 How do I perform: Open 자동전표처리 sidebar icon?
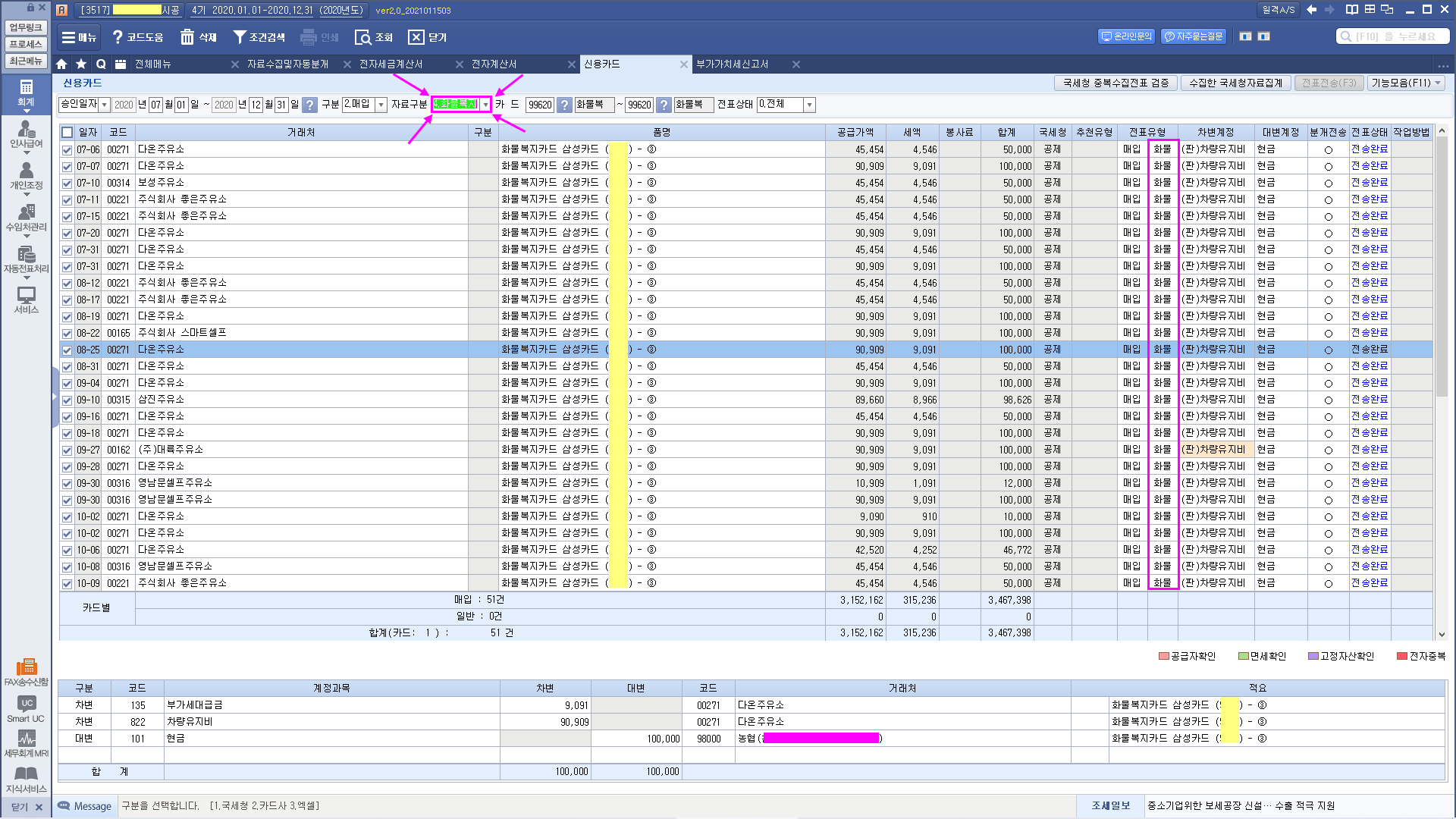point(26,259)
